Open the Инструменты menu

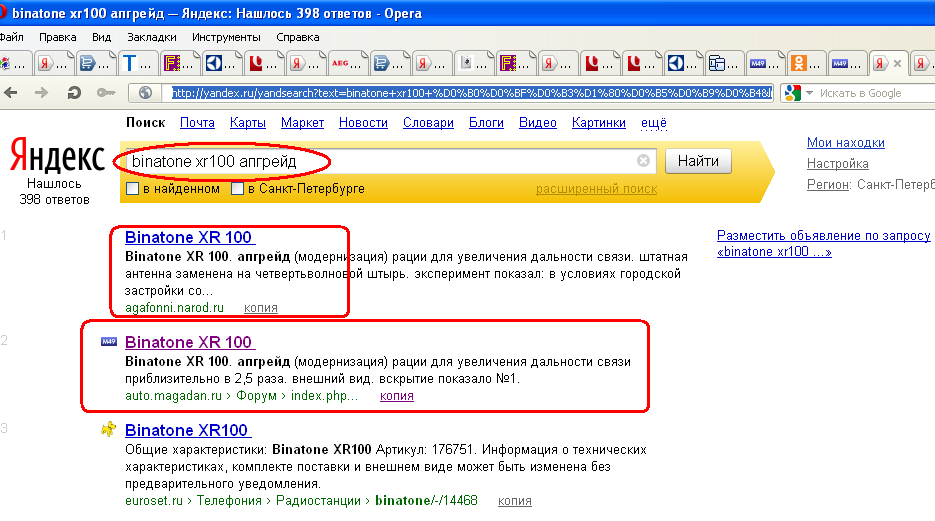coord(226,37)
